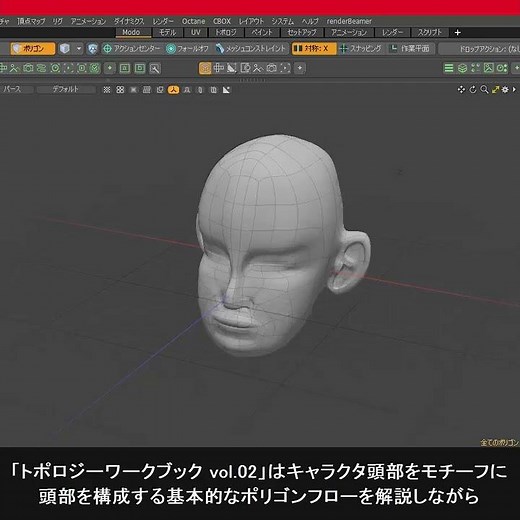Click the four-squares viewport layout icon

click(x=120, y=90)
